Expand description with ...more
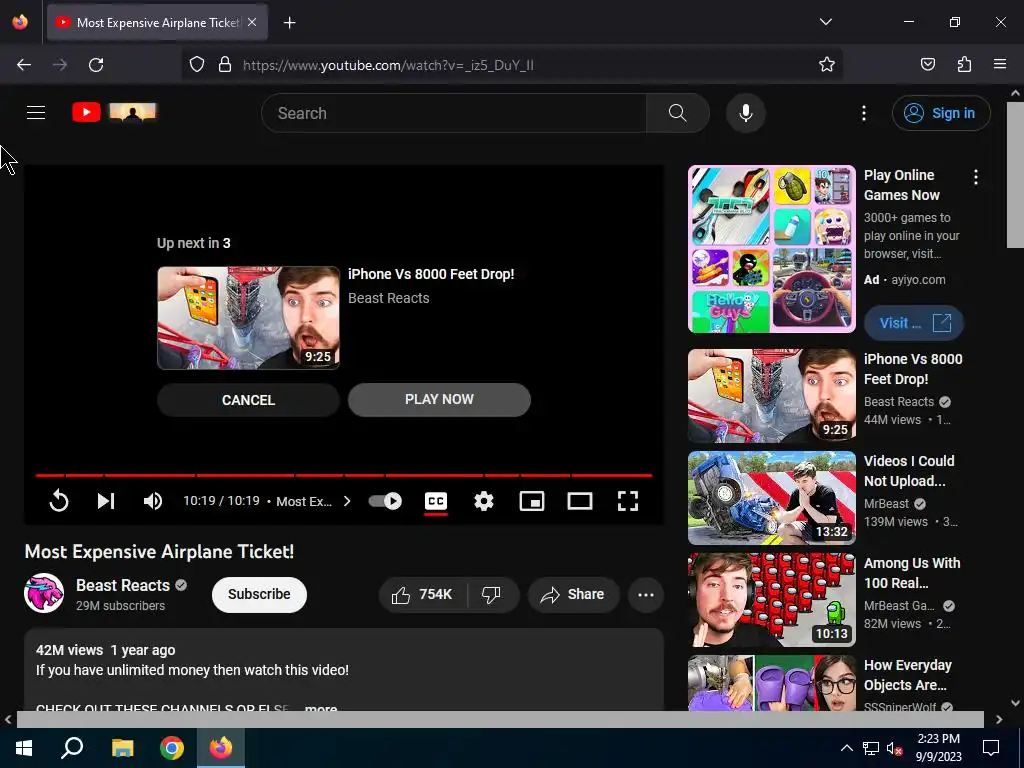 pyautogui.click(x=321, y=708)
